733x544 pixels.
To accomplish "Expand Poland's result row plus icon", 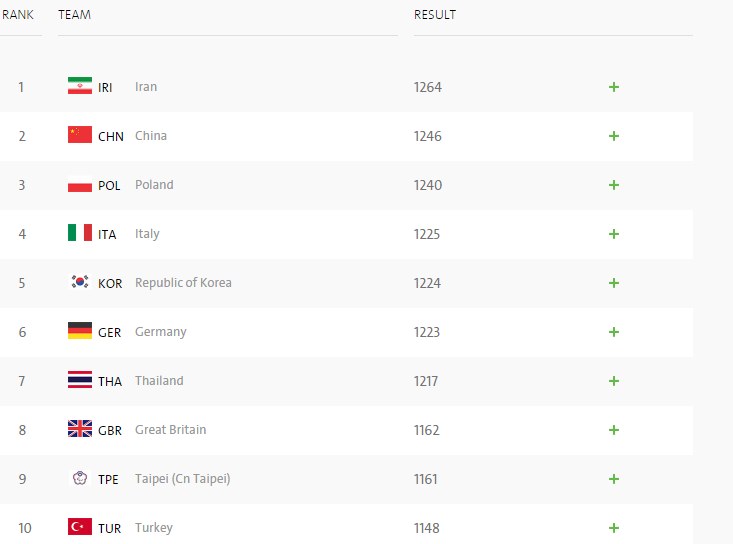I will (x=614, y=185).
